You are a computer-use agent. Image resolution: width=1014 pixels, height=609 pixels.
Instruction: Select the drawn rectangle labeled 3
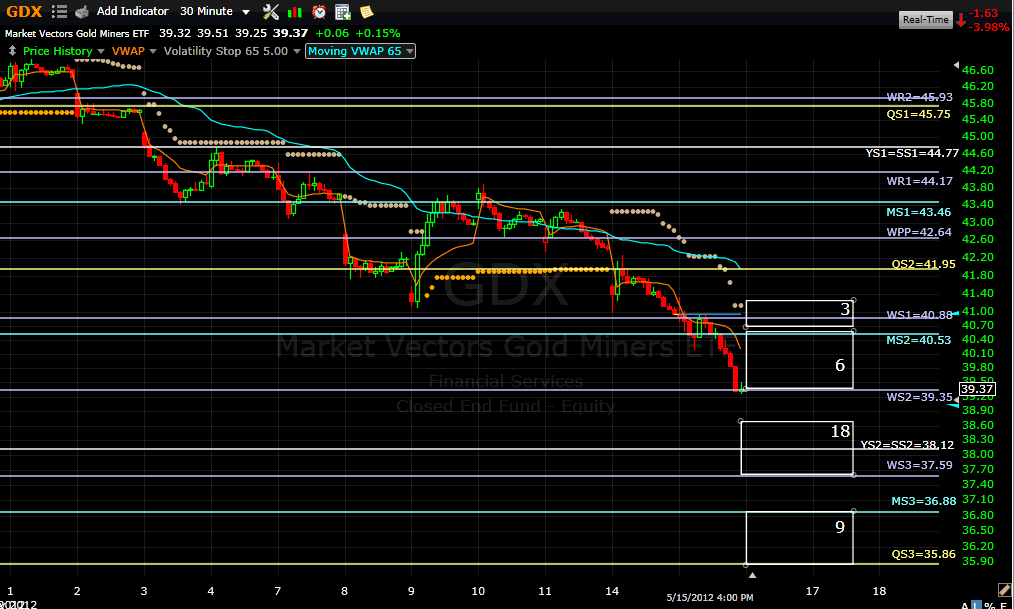799,314
